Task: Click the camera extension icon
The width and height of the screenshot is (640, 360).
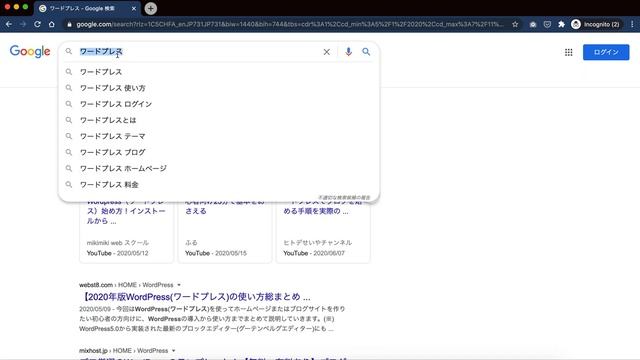Action: 533,24
